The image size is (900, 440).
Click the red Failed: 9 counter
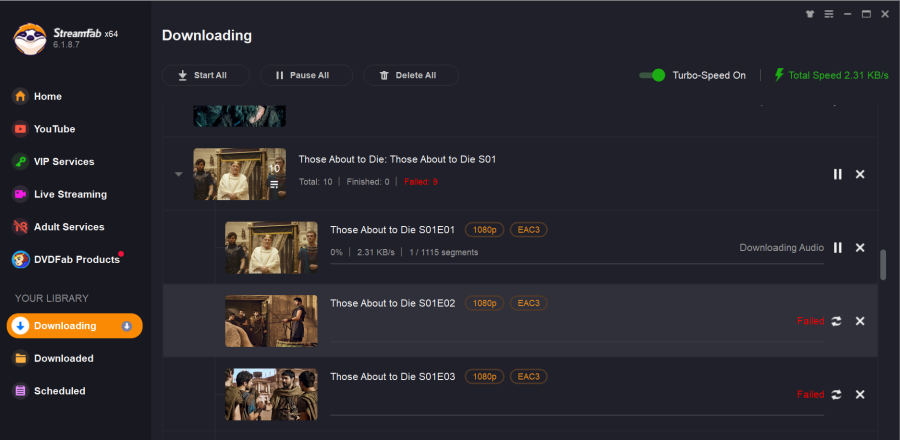[421, 182]
